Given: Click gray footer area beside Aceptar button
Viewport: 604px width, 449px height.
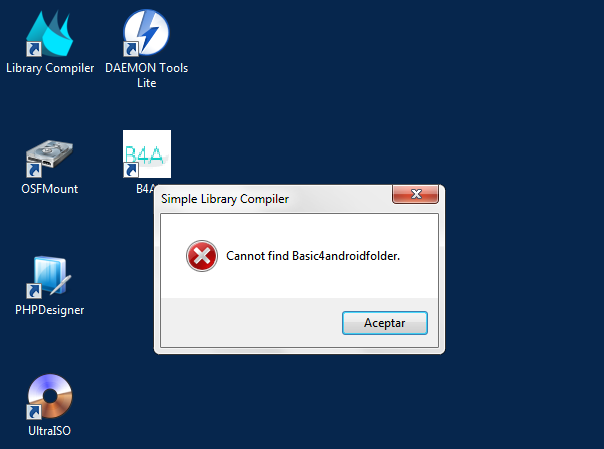Looking at the screenshot, I should tap(251, 323).
